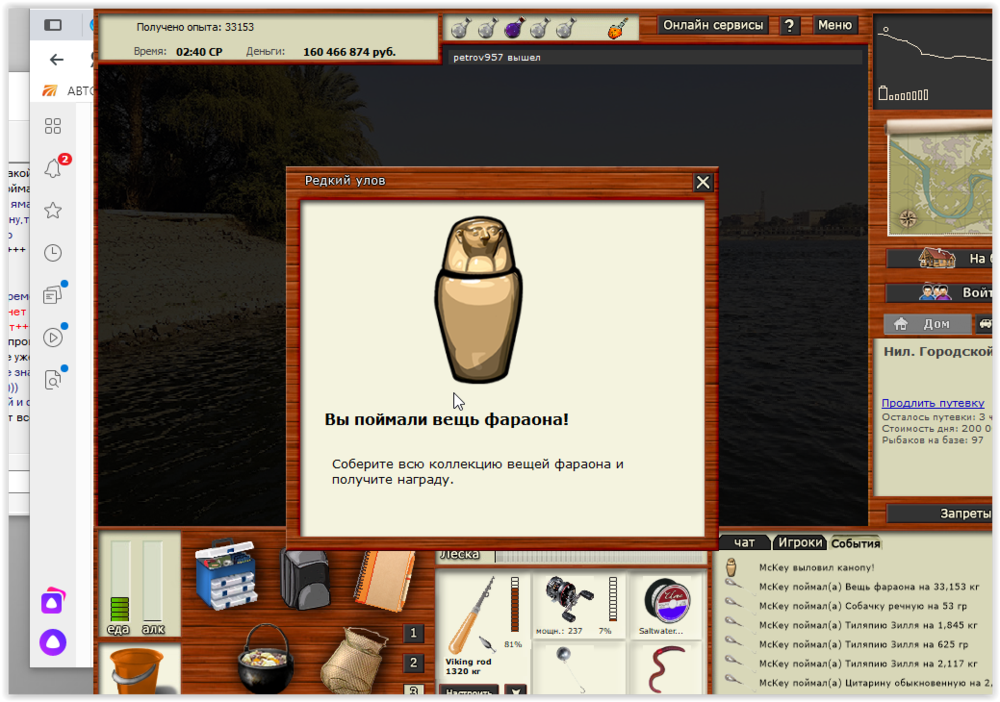1000x702 pixels.
Task: Click the baitcasting reel slot
Action: [570, 600]
